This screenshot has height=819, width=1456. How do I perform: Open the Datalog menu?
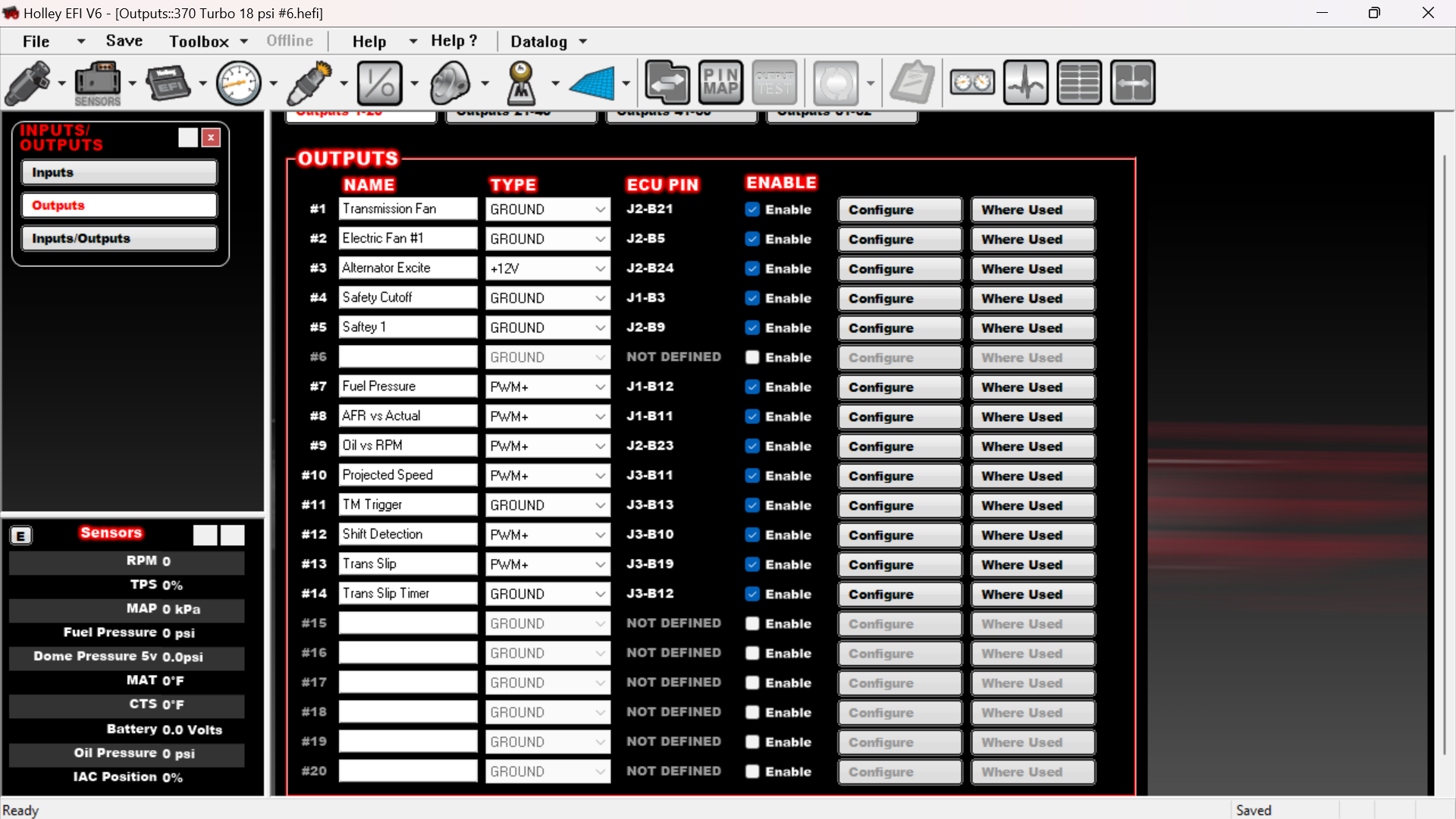(x=538, y=42)
